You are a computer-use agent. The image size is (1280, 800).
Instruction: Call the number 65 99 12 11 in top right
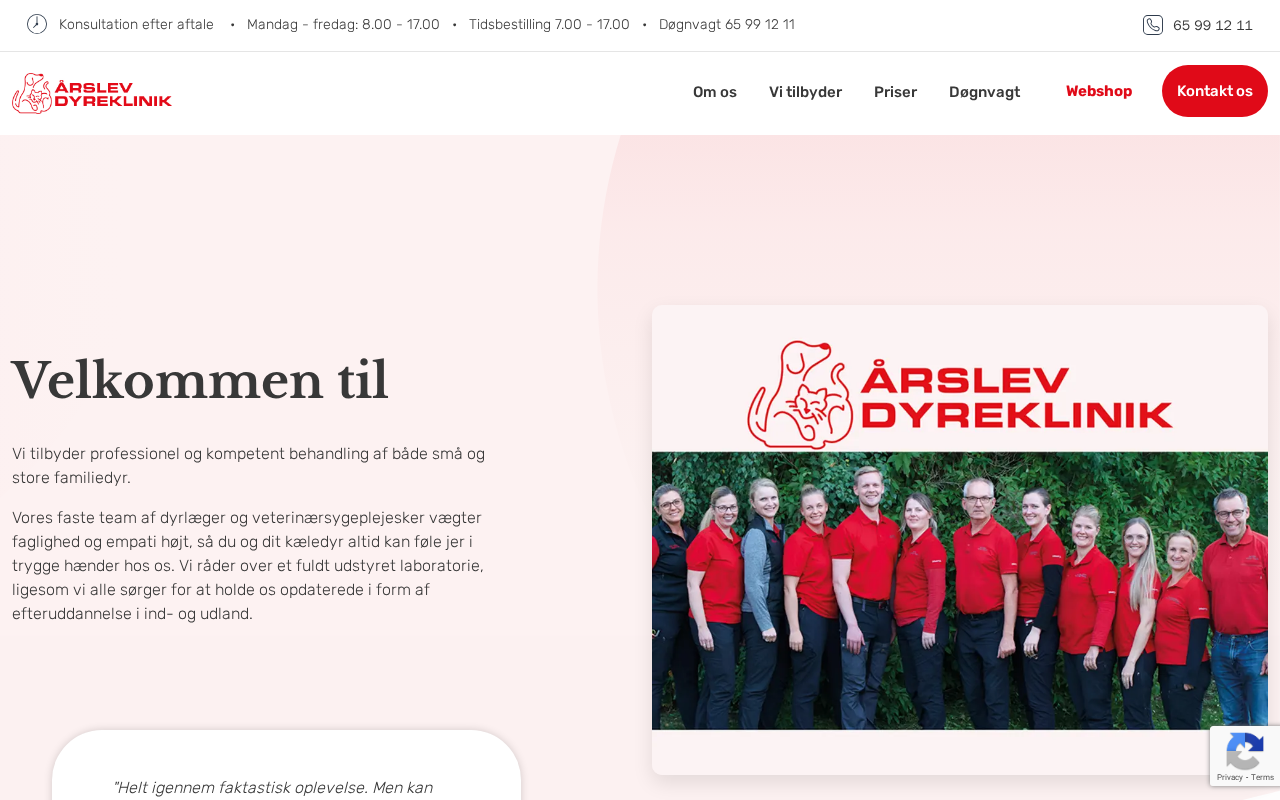(x=1213, y=25)
